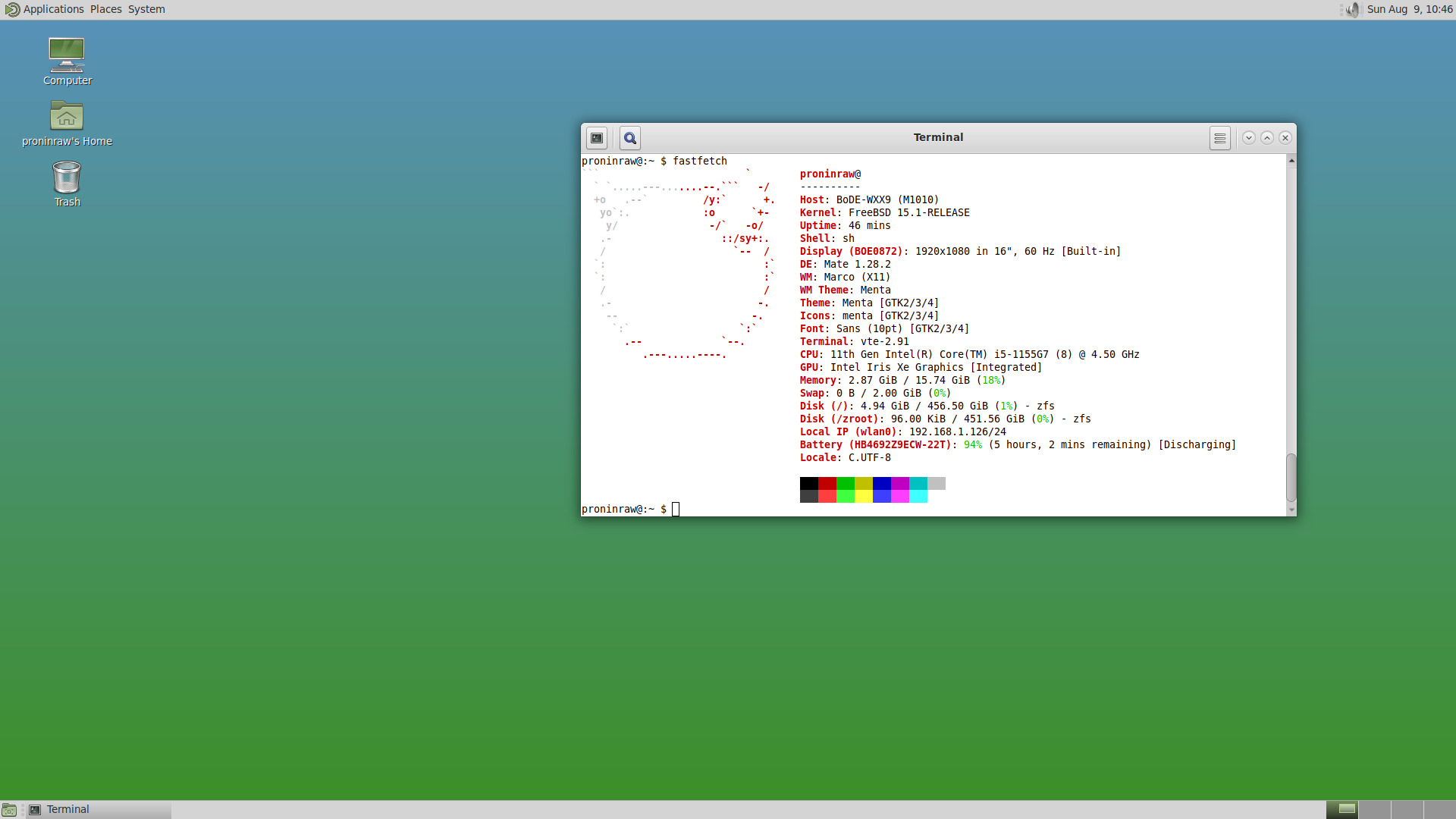Click the dark blue swatch in the color palette
Viewport: 1456px width, 819px height.
pos(882,483)
